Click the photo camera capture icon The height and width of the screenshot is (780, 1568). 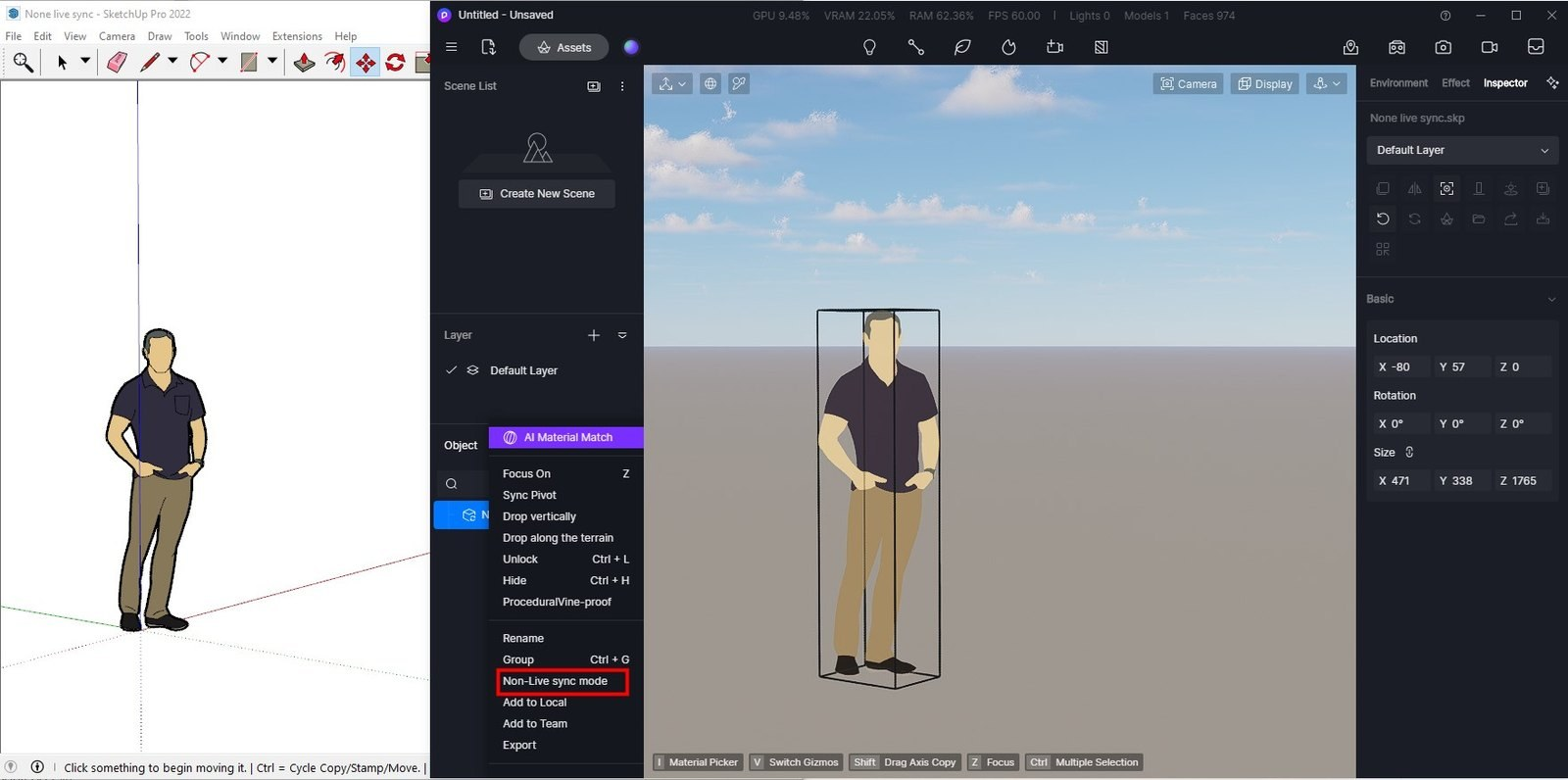[x=1444, y=47]
